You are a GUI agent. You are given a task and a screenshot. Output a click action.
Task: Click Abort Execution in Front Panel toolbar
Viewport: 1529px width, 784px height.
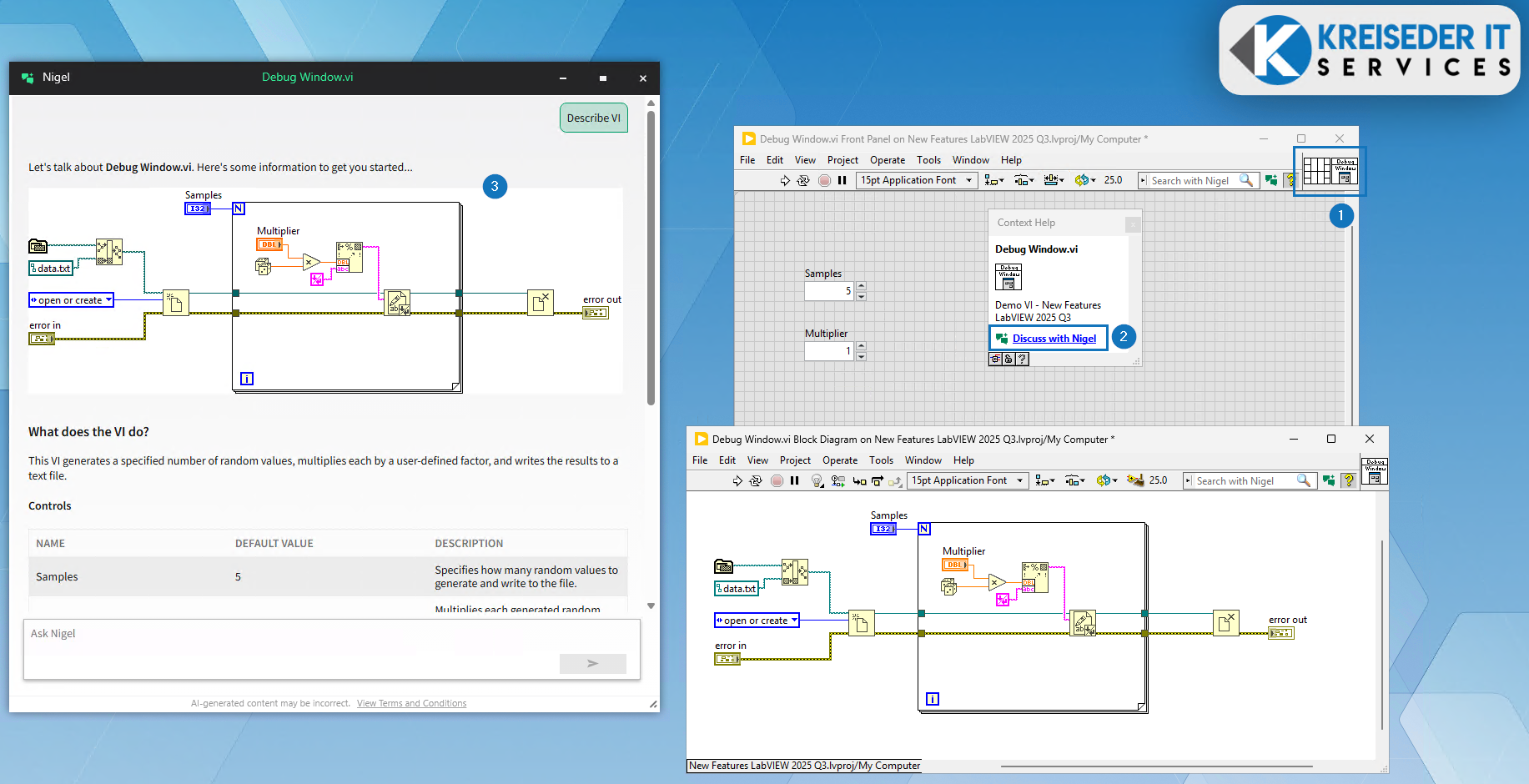pos(824,180)
